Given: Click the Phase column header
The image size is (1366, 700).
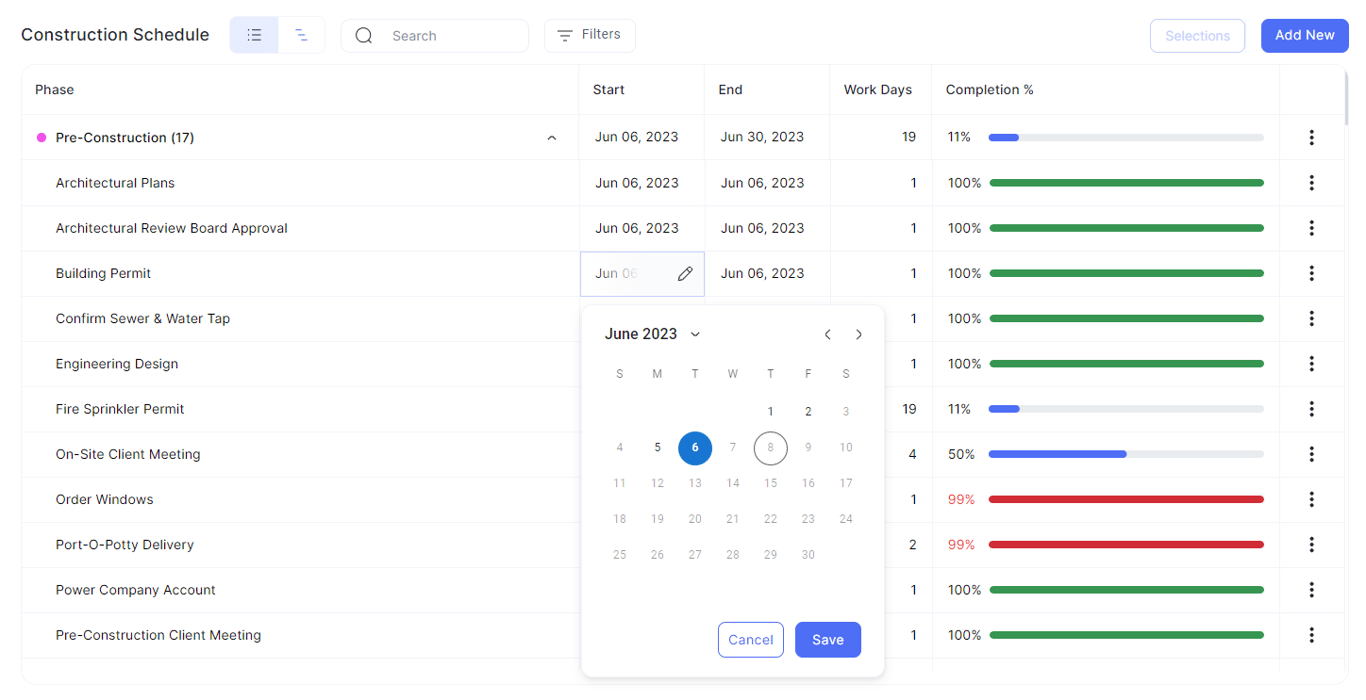Looking at the screenshot, I should tap(55, 90).
